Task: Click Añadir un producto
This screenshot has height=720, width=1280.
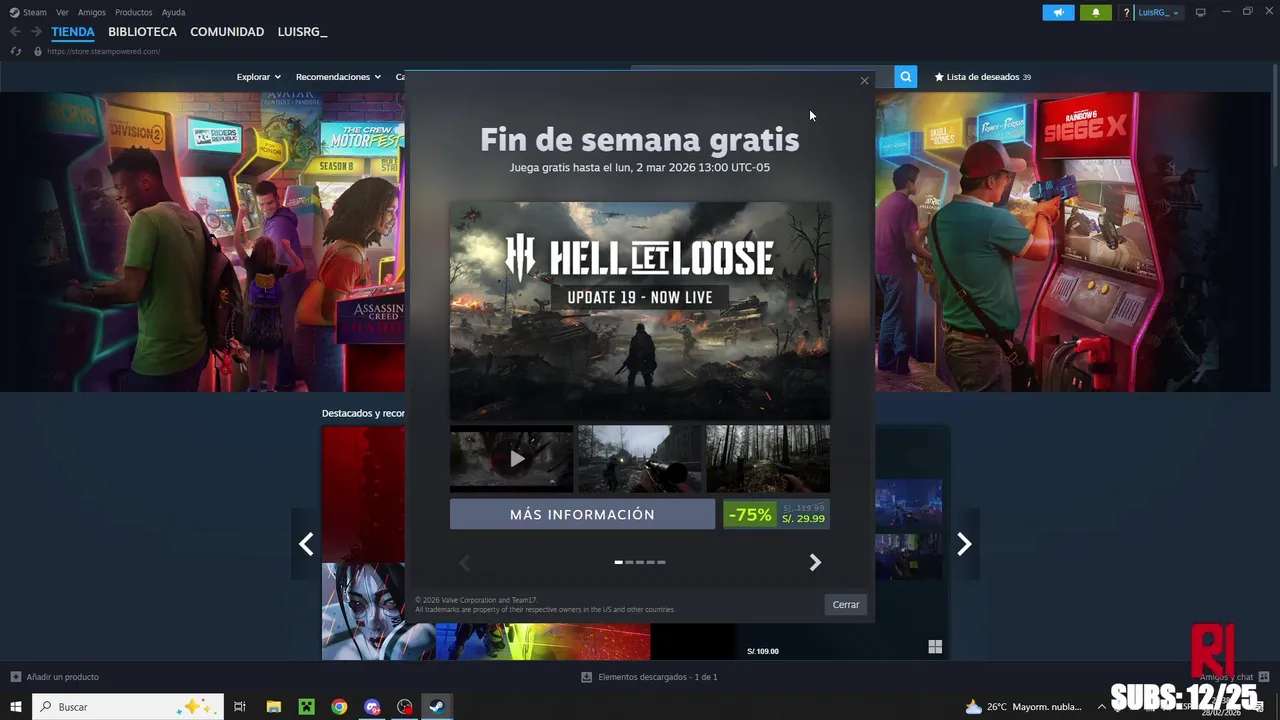Action: (x=55, y=677)
